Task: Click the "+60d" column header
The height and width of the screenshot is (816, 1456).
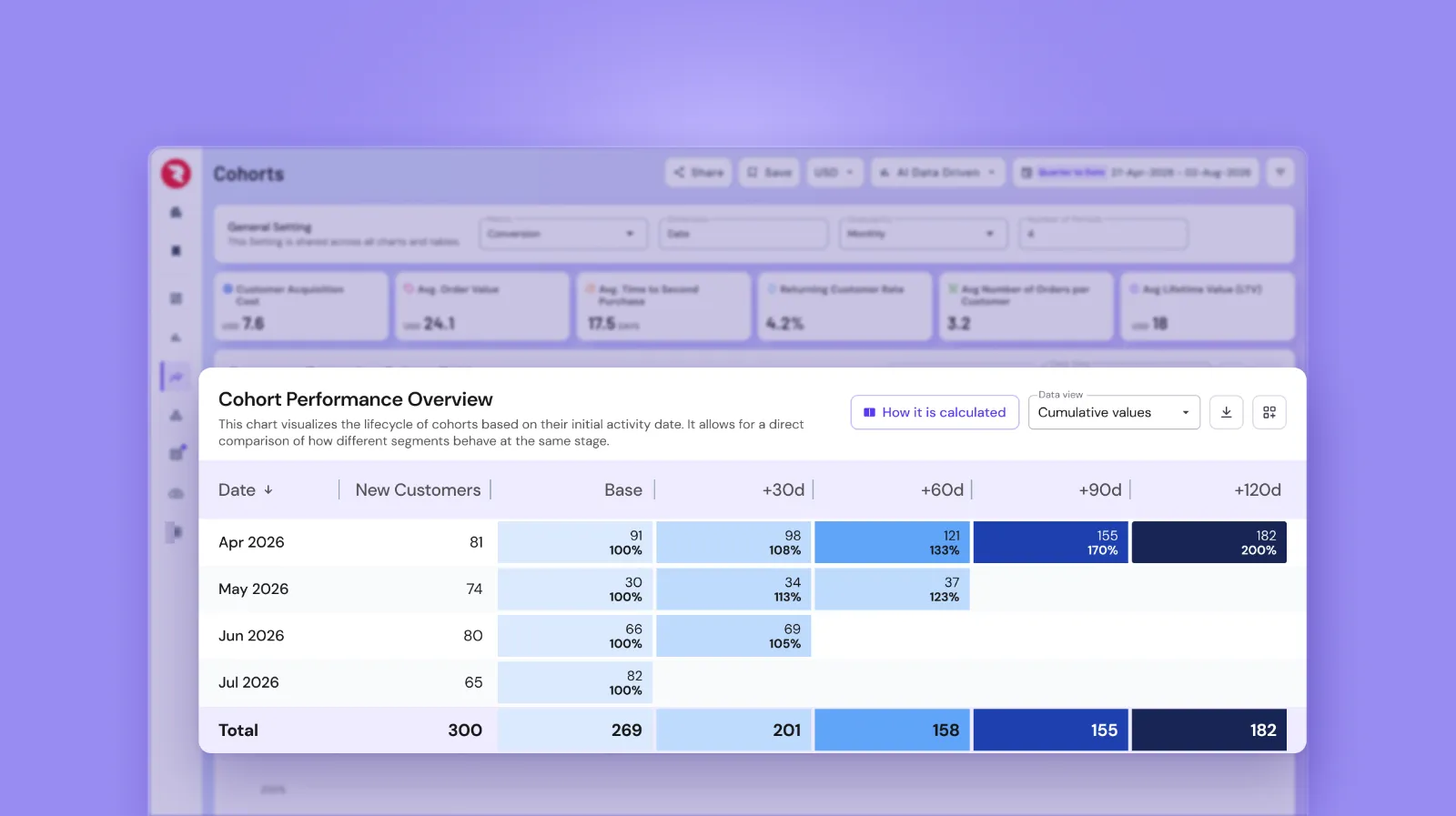Action: pos(942,489)
